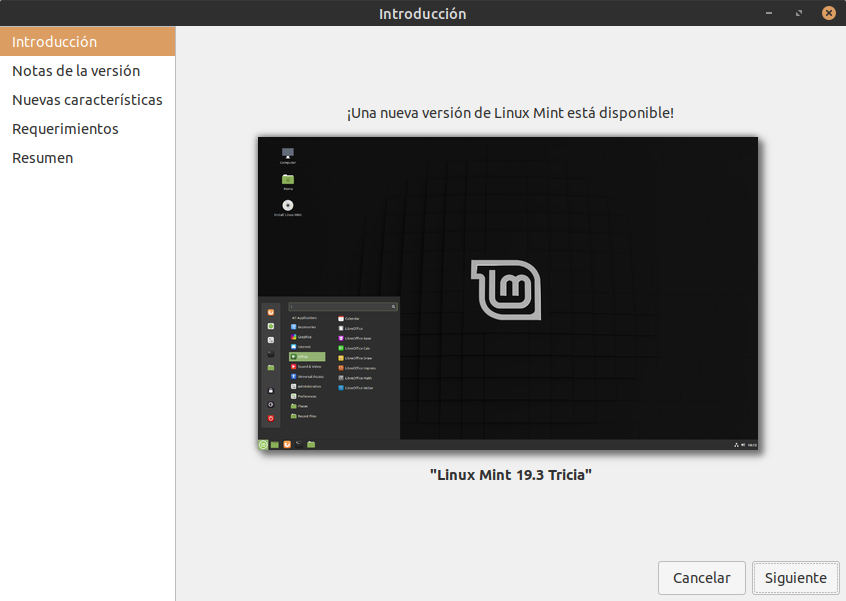Click the Linux Mint desktop preview image
Screen dimensions: 846x601
click(x=508, y=293)
